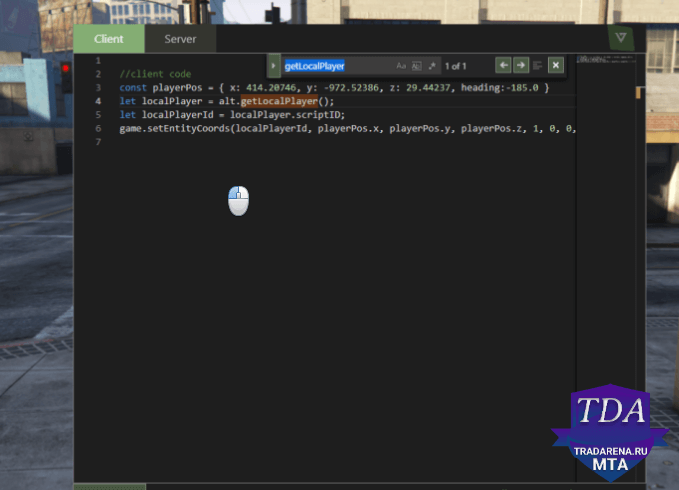679x490 pixels.
Task: Toggle Match Case option in find widget
Action: coord(401,66)
